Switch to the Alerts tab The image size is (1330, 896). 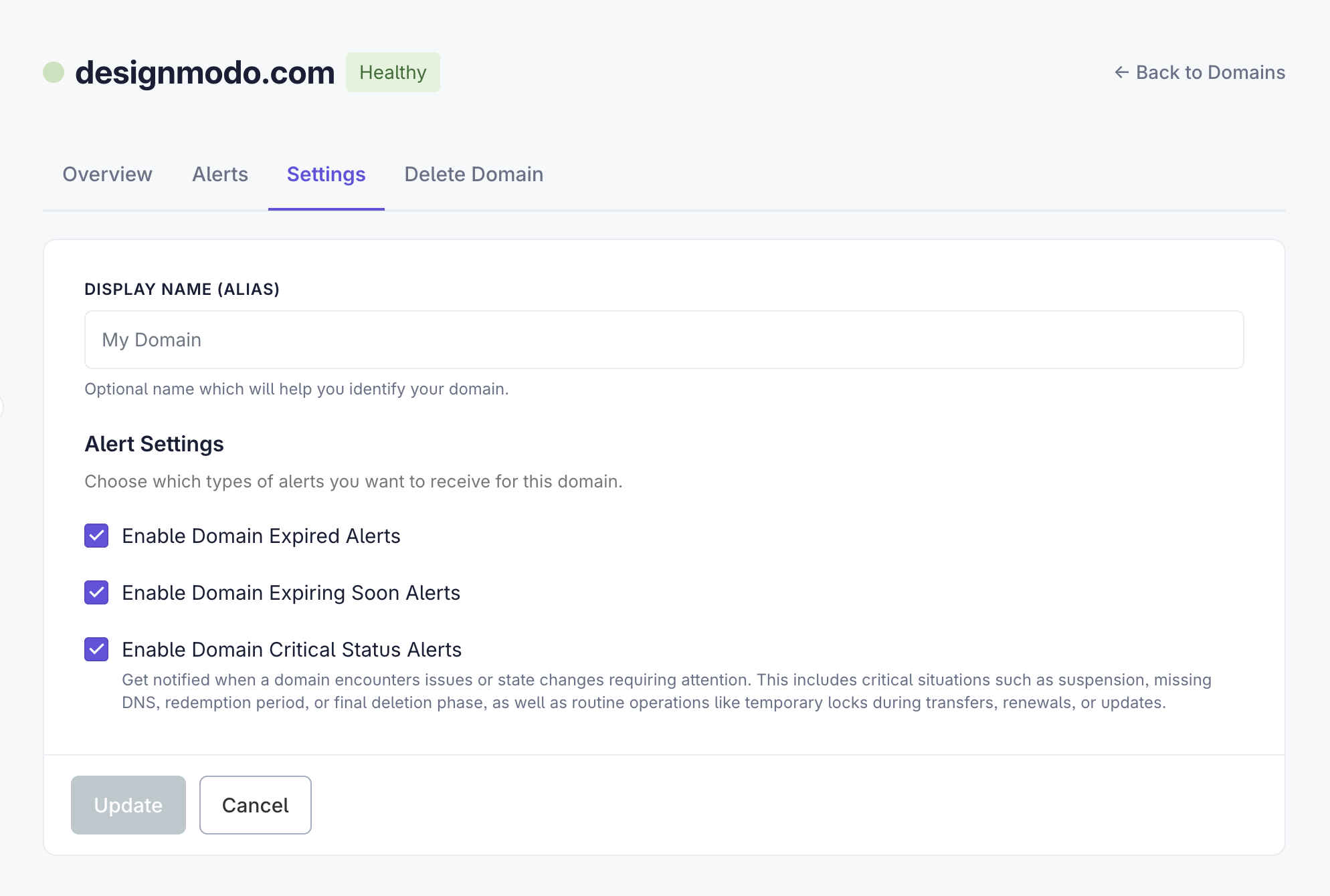220,175
